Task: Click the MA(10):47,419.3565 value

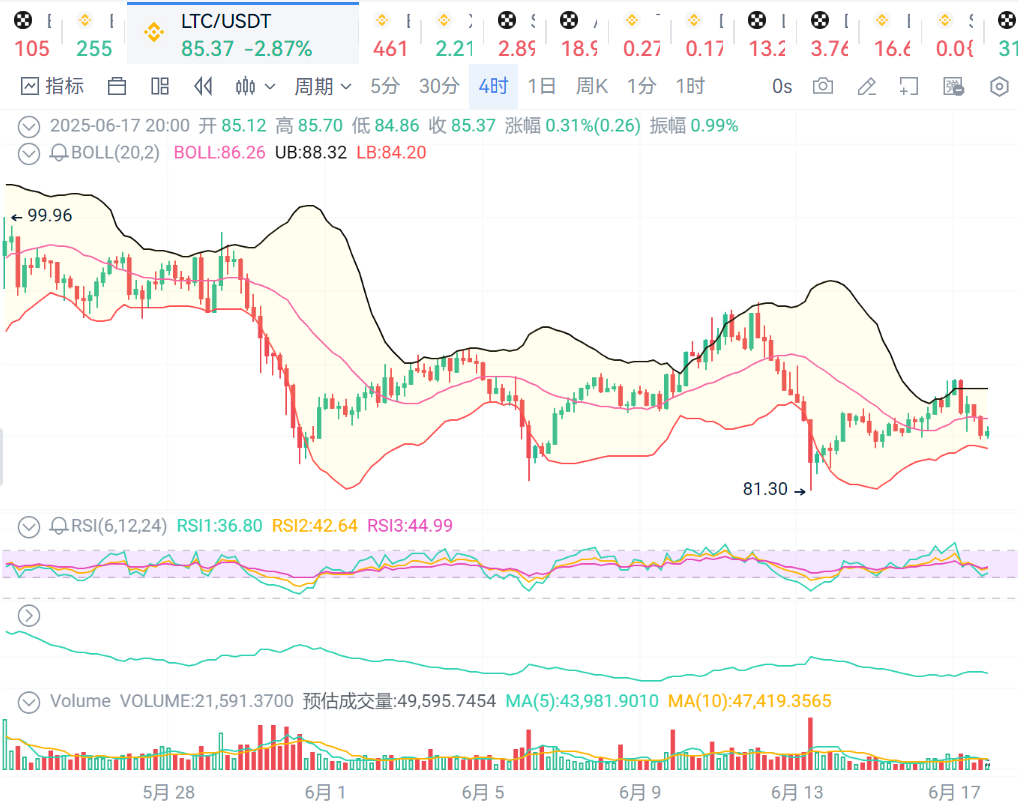Action: click(749, 701)
